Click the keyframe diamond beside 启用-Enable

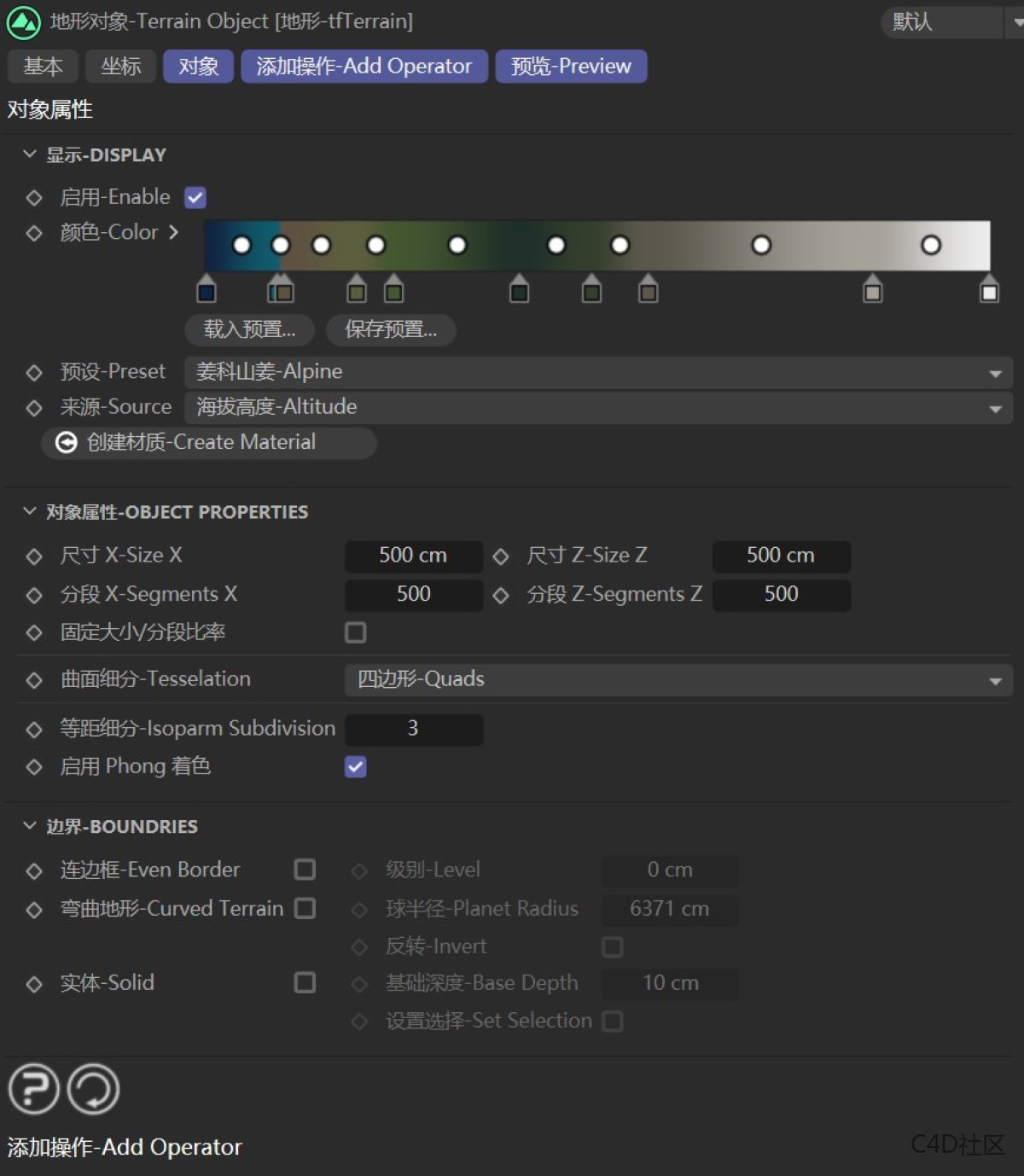(x=34, y=197)
